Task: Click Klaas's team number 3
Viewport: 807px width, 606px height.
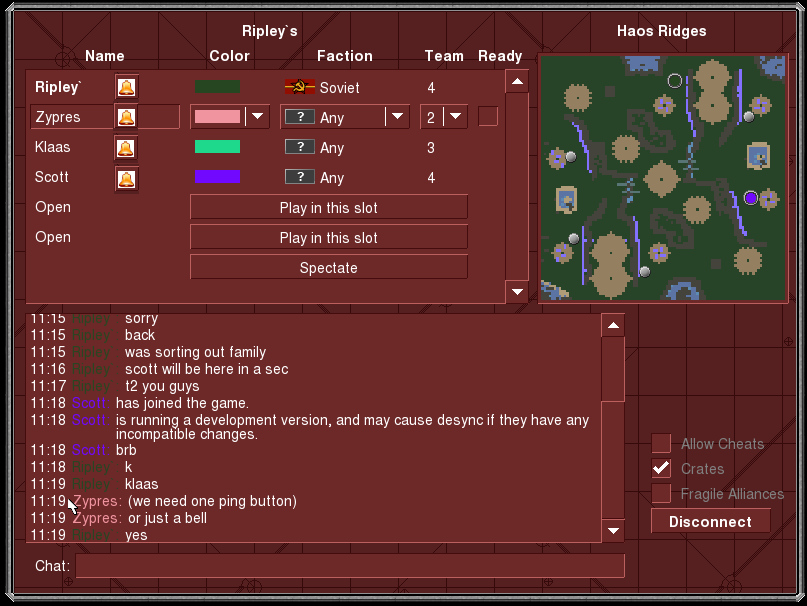Action: 431,148
